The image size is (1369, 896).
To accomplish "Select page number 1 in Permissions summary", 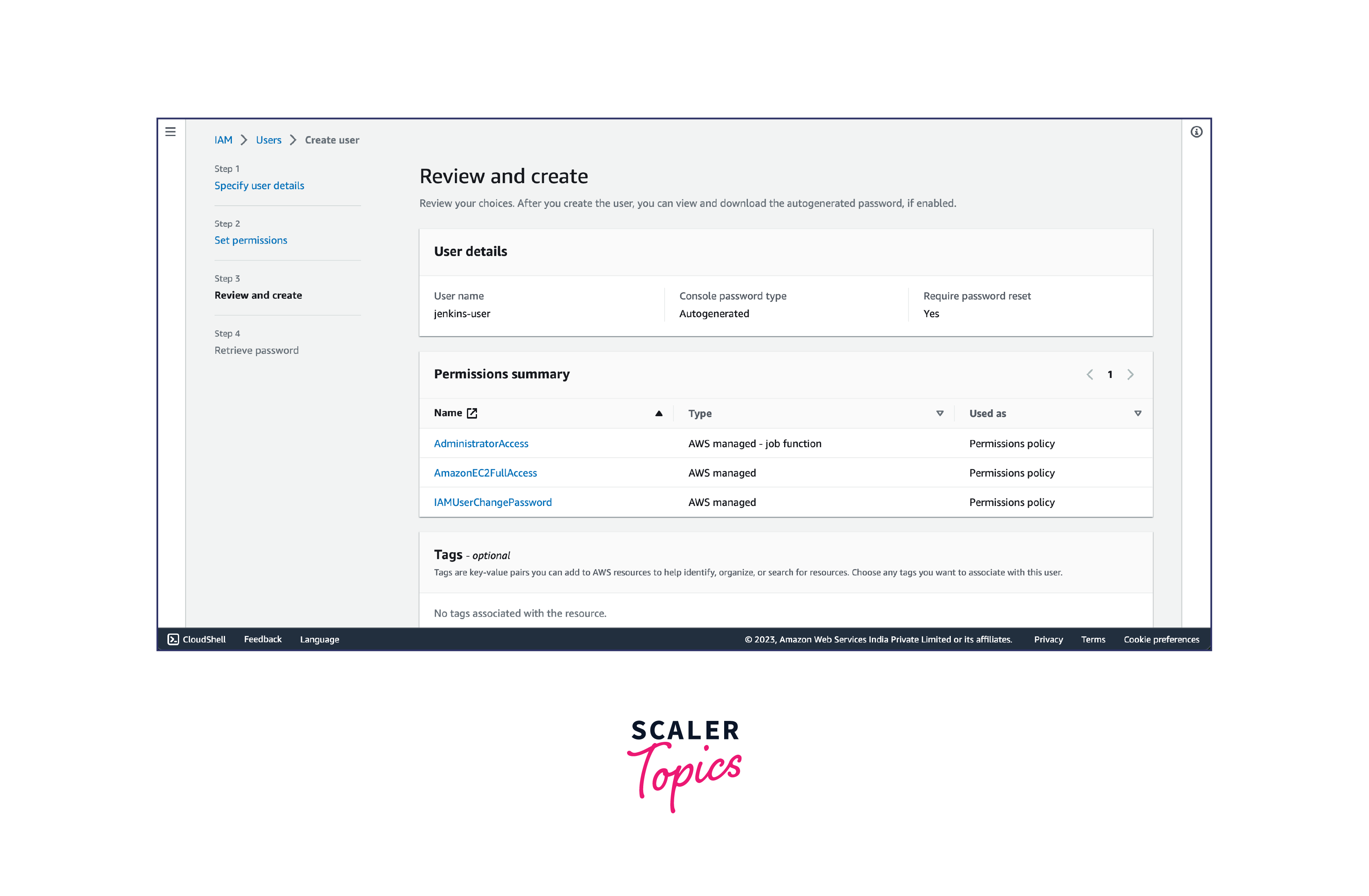I will pyautogui.click(x=1110, y=374).
